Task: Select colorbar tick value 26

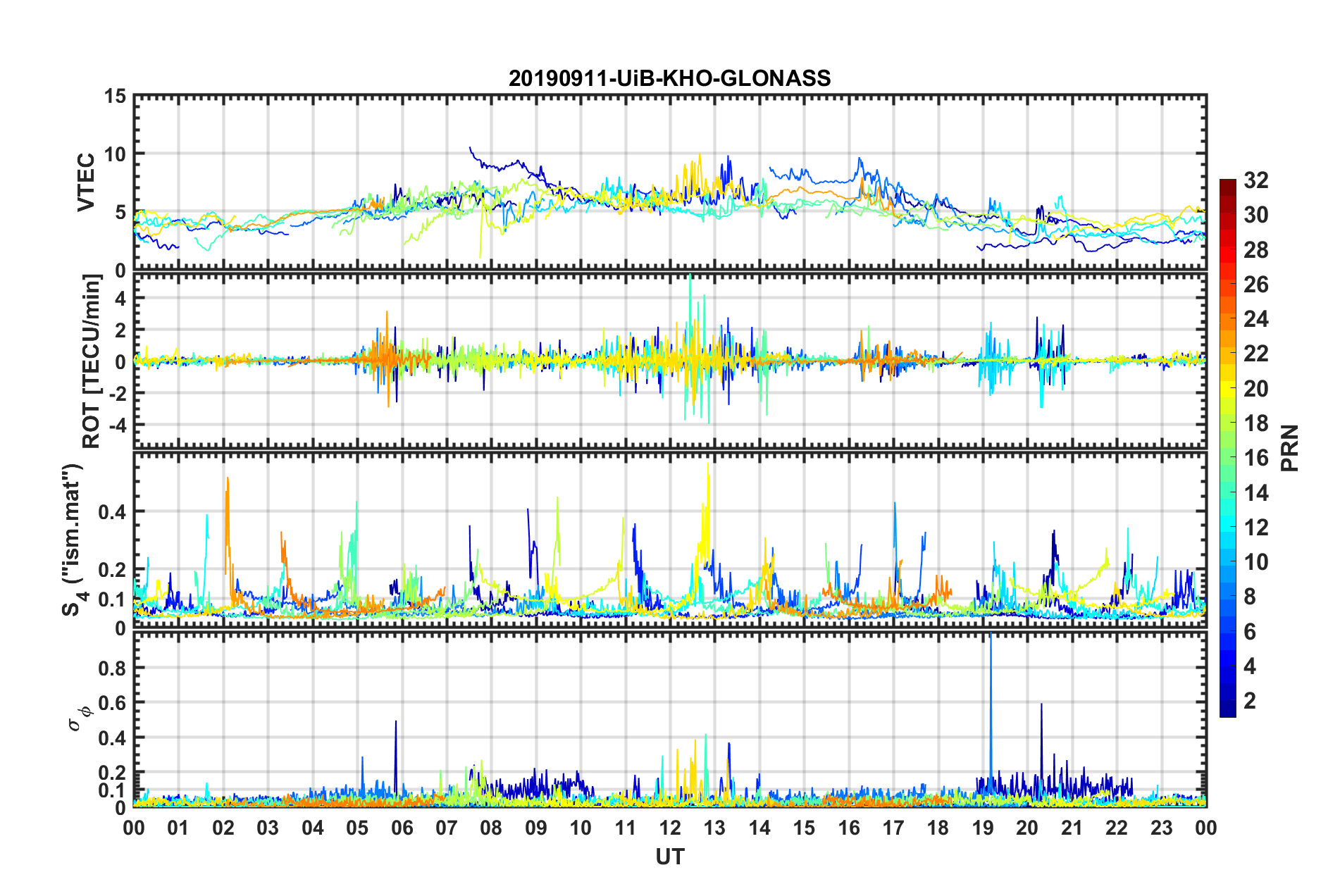Action: [1255, 285]
